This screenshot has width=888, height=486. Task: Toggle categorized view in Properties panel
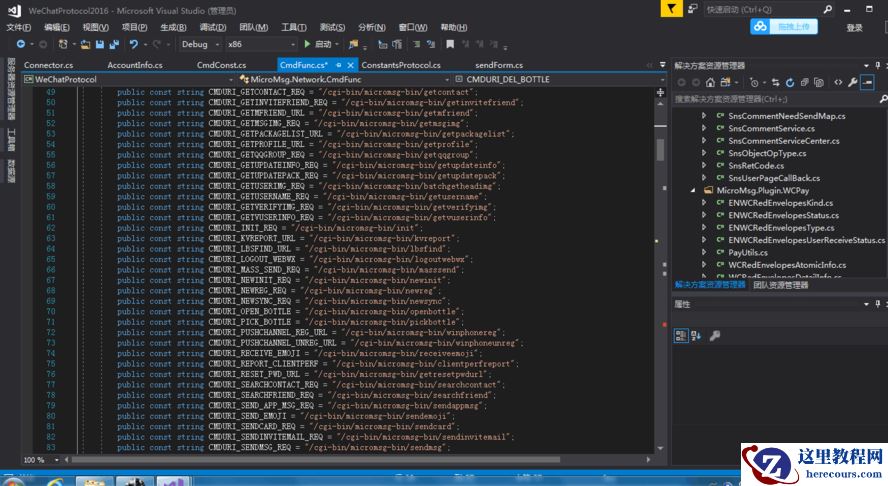coord(681,336)
